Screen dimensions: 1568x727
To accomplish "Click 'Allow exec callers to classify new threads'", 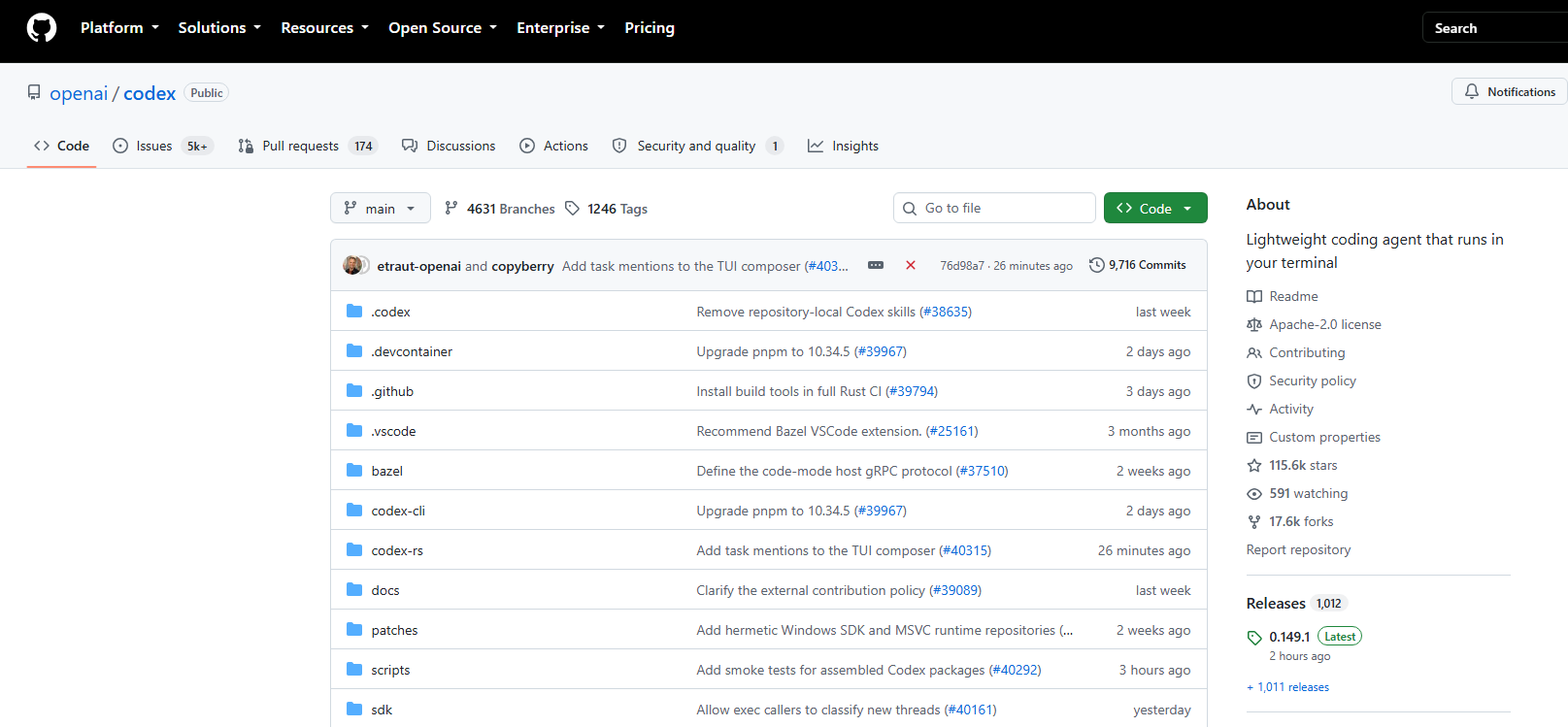I will (x=818, y=710).
